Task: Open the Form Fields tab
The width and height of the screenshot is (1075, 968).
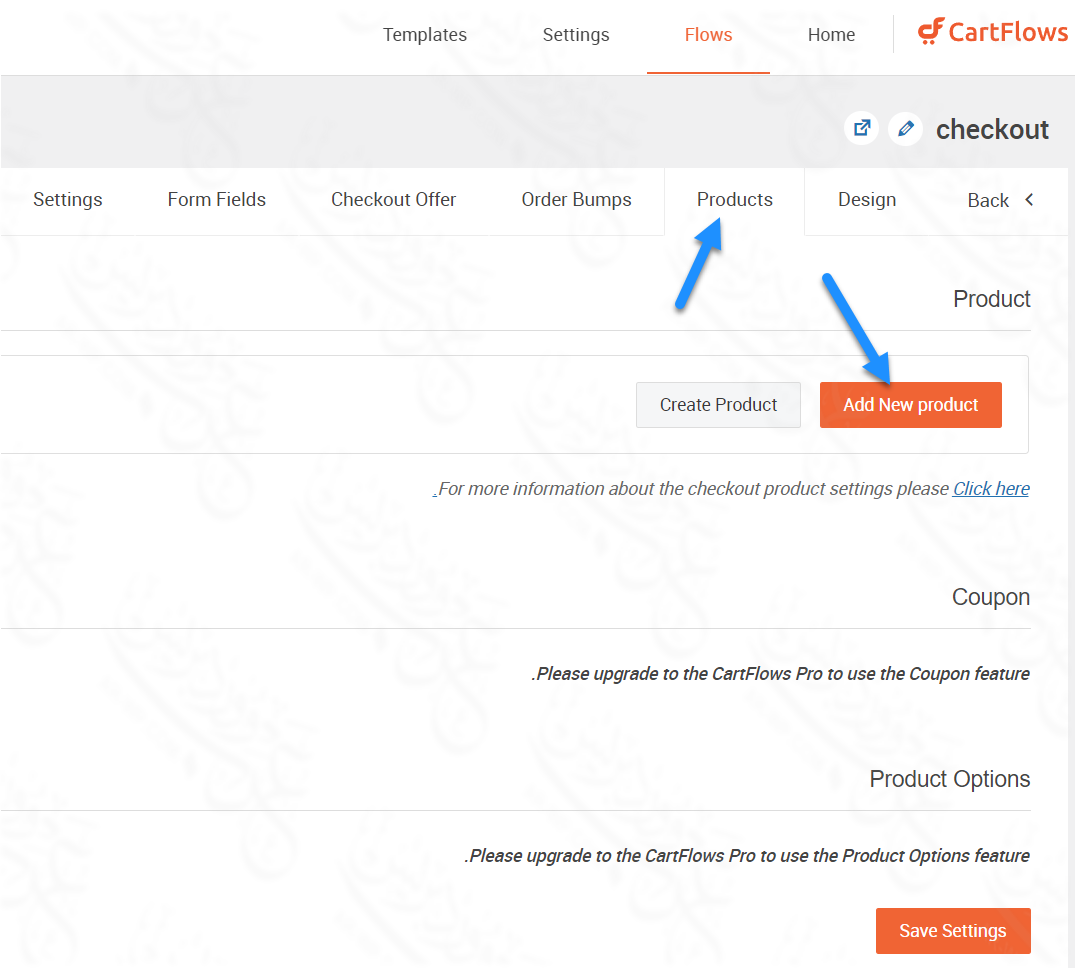Action: point(216,200)
